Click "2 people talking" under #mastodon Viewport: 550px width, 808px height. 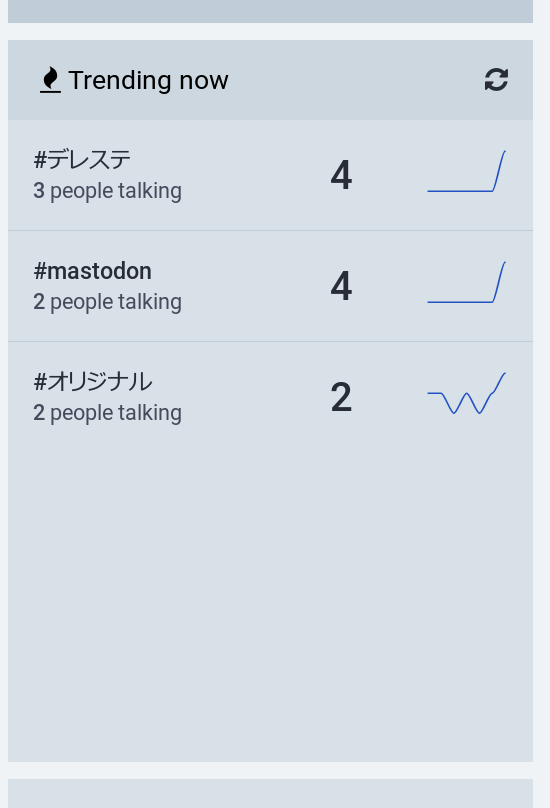pos(107,302)
